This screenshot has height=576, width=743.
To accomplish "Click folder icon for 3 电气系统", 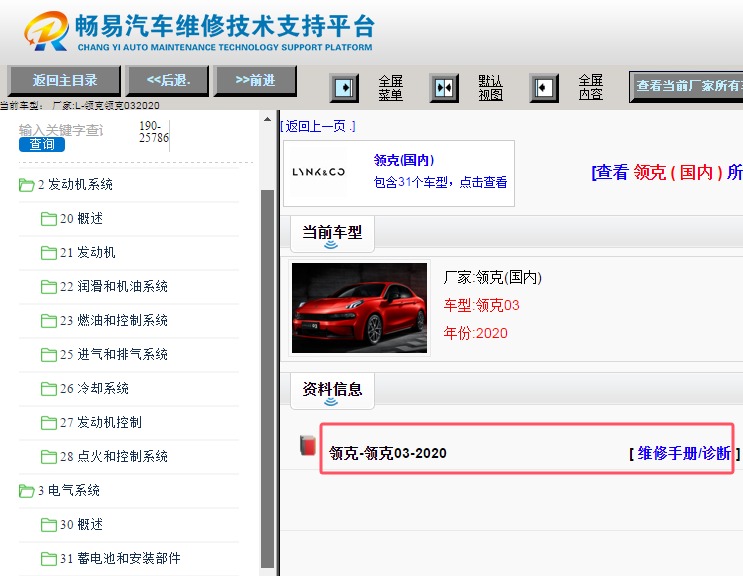I will point(27,491).
